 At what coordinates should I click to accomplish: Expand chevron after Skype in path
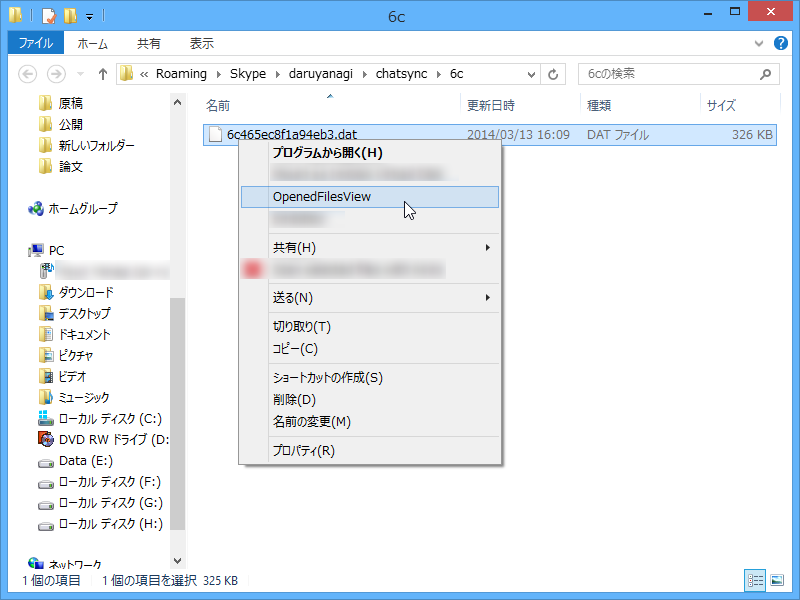pyautogui.click(x=278, y=74)
